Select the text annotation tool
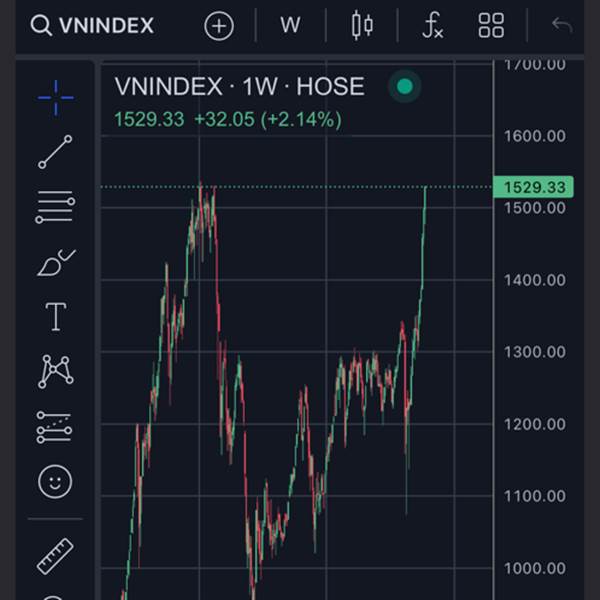 click(56, 316)
